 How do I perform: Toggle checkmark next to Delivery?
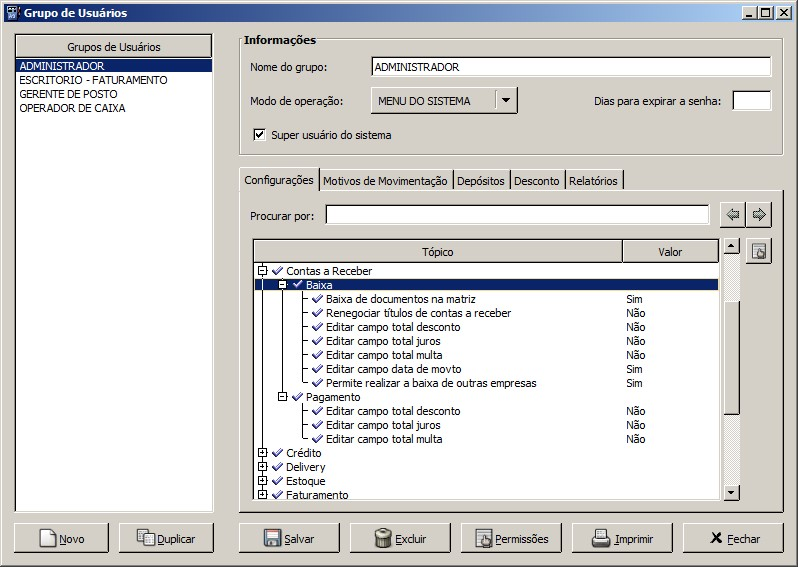[277, 467]
